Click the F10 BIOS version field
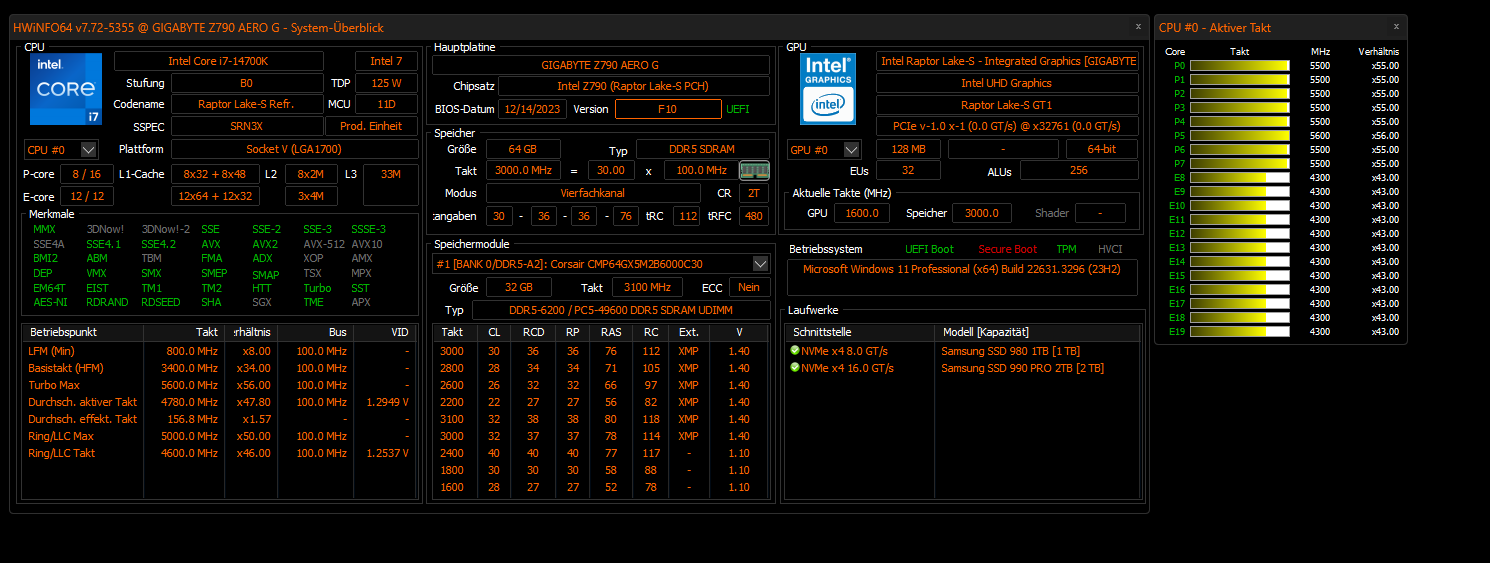Screen dimensions: 1490x563 [668, 109]
